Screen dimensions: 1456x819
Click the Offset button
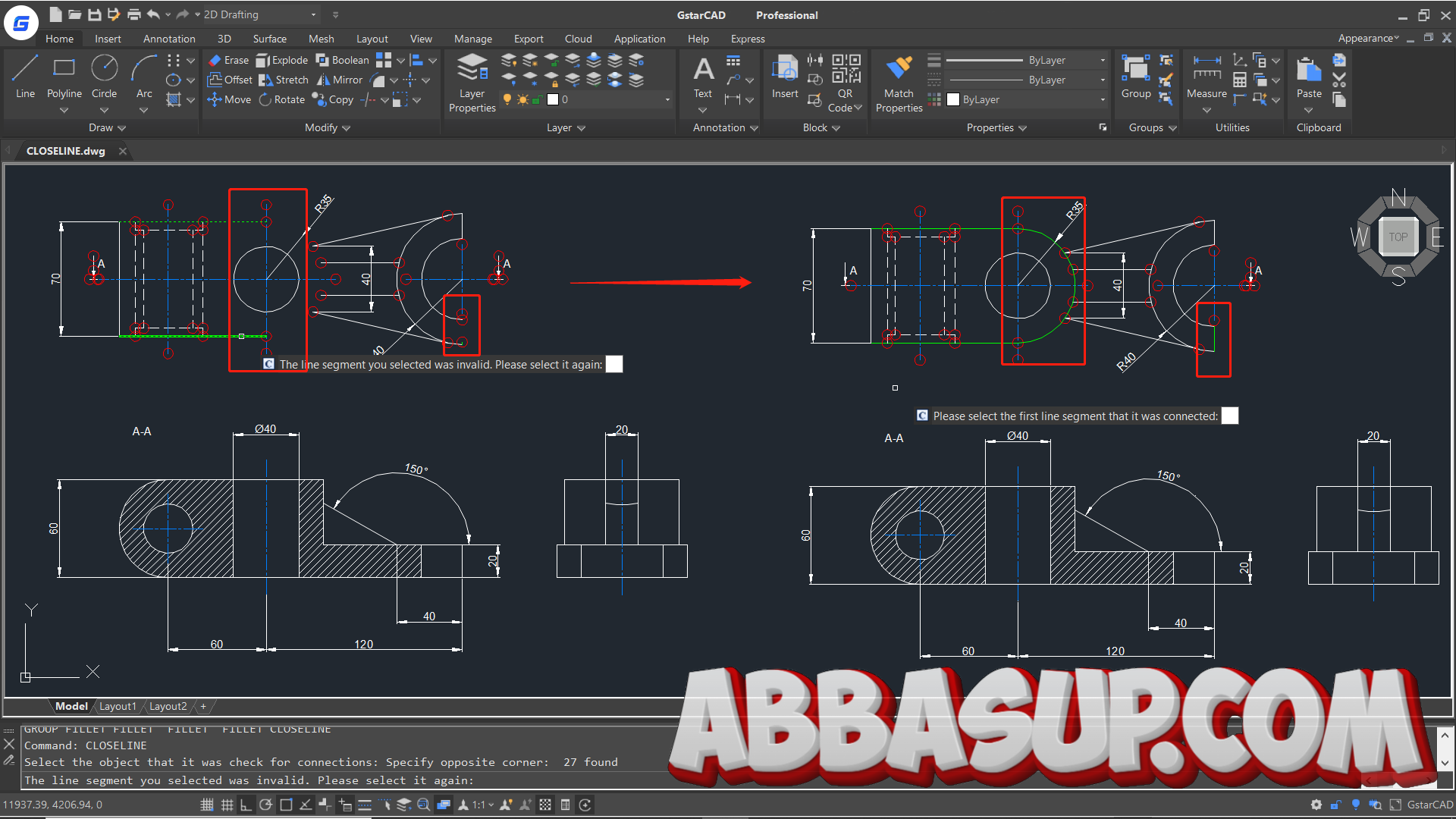pyautogui.click(x=230, y=80)
